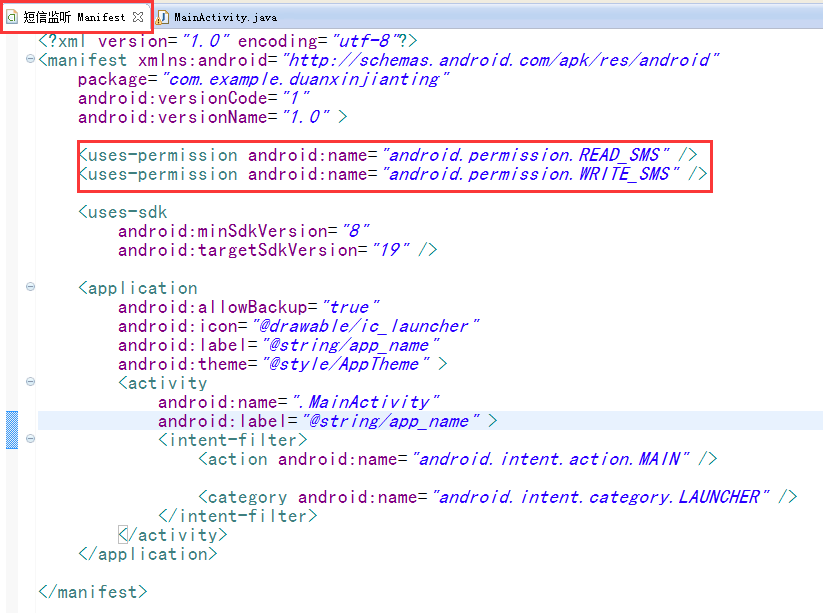Click the android:targetSdkVersion value line
Image resolution: width=823 pixels, height=613 pixels.
point(278,250)
